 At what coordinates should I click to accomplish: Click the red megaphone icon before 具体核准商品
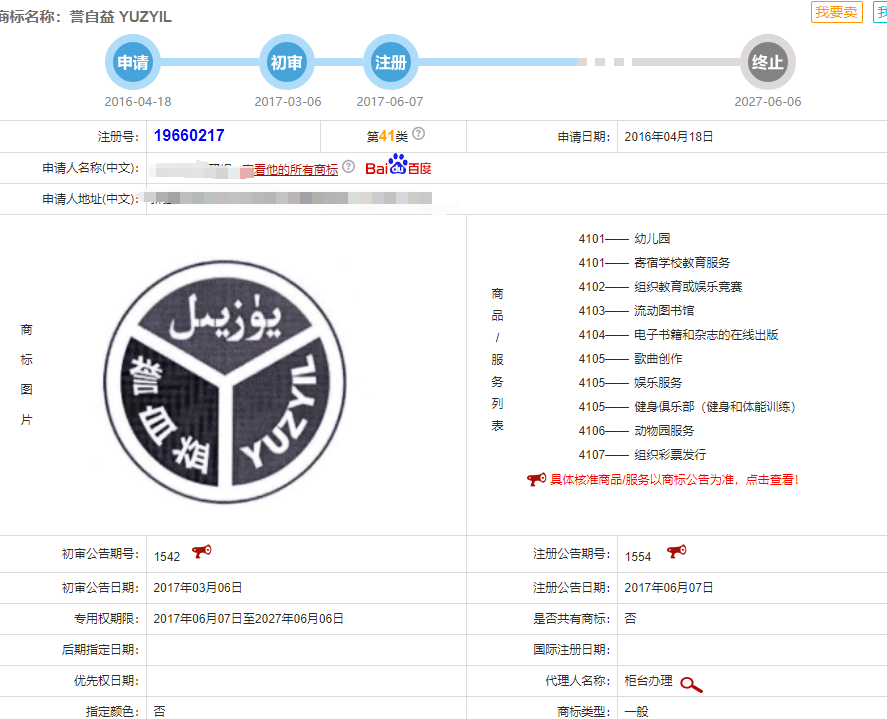point(536,479)
